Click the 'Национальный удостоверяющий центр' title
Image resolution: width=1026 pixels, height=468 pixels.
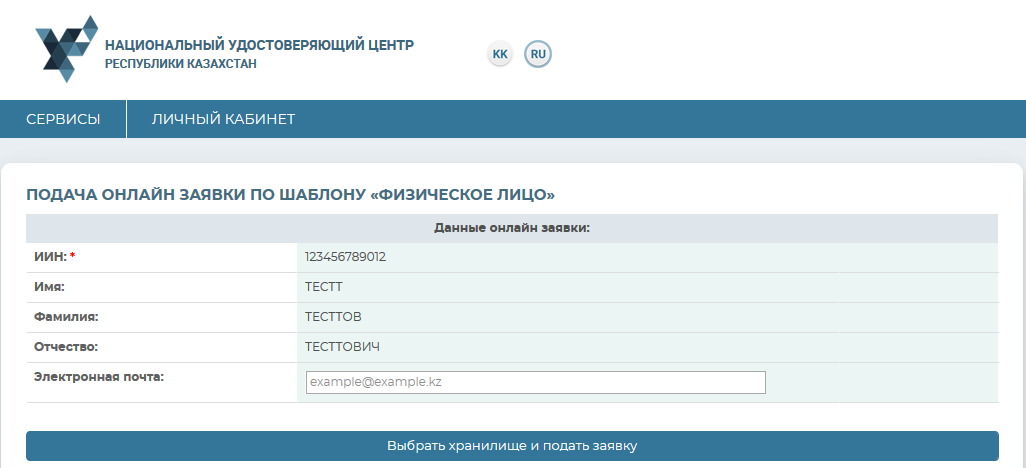coord(259,45)
